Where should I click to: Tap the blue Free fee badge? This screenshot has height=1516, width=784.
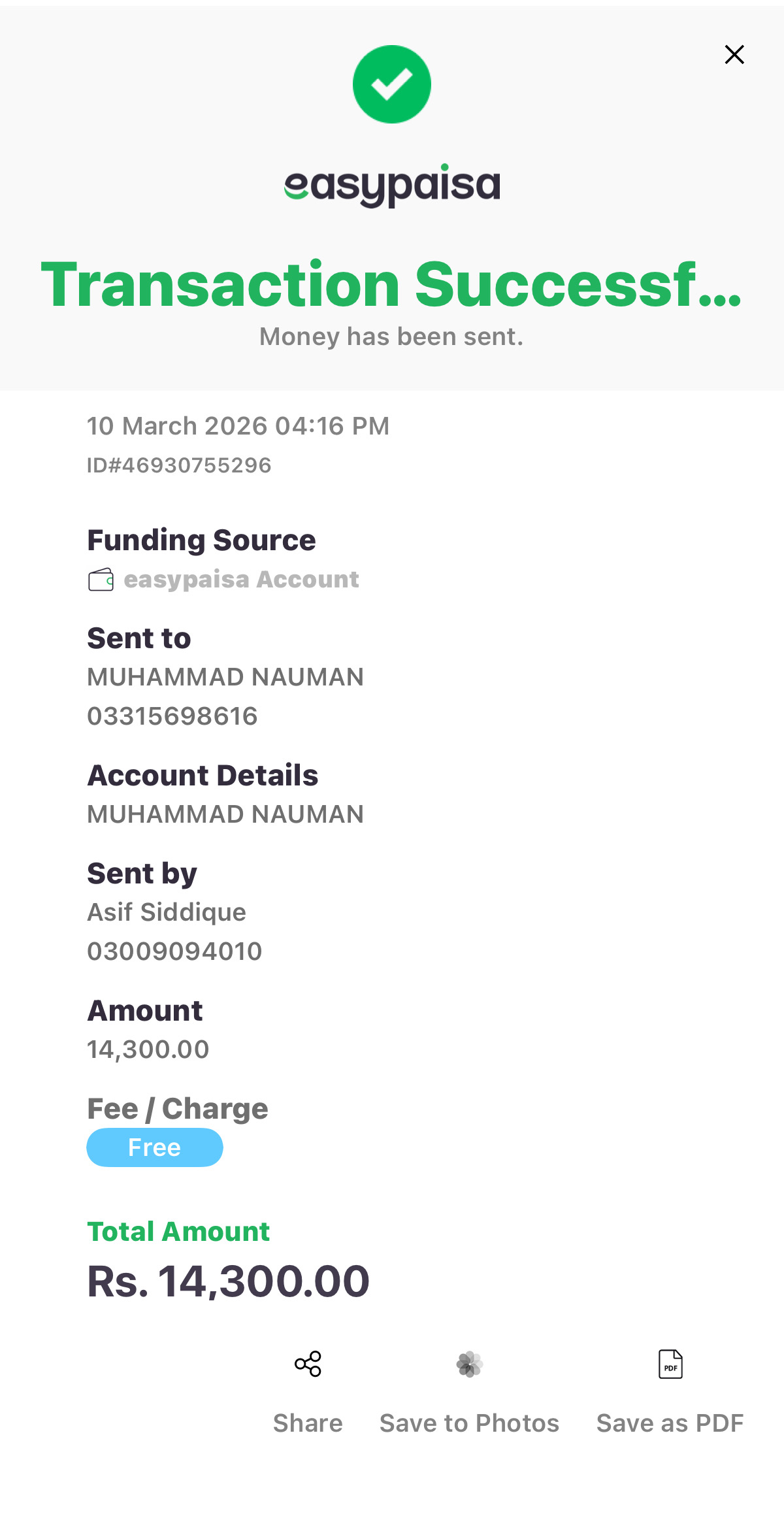(x=155, y=1147)
